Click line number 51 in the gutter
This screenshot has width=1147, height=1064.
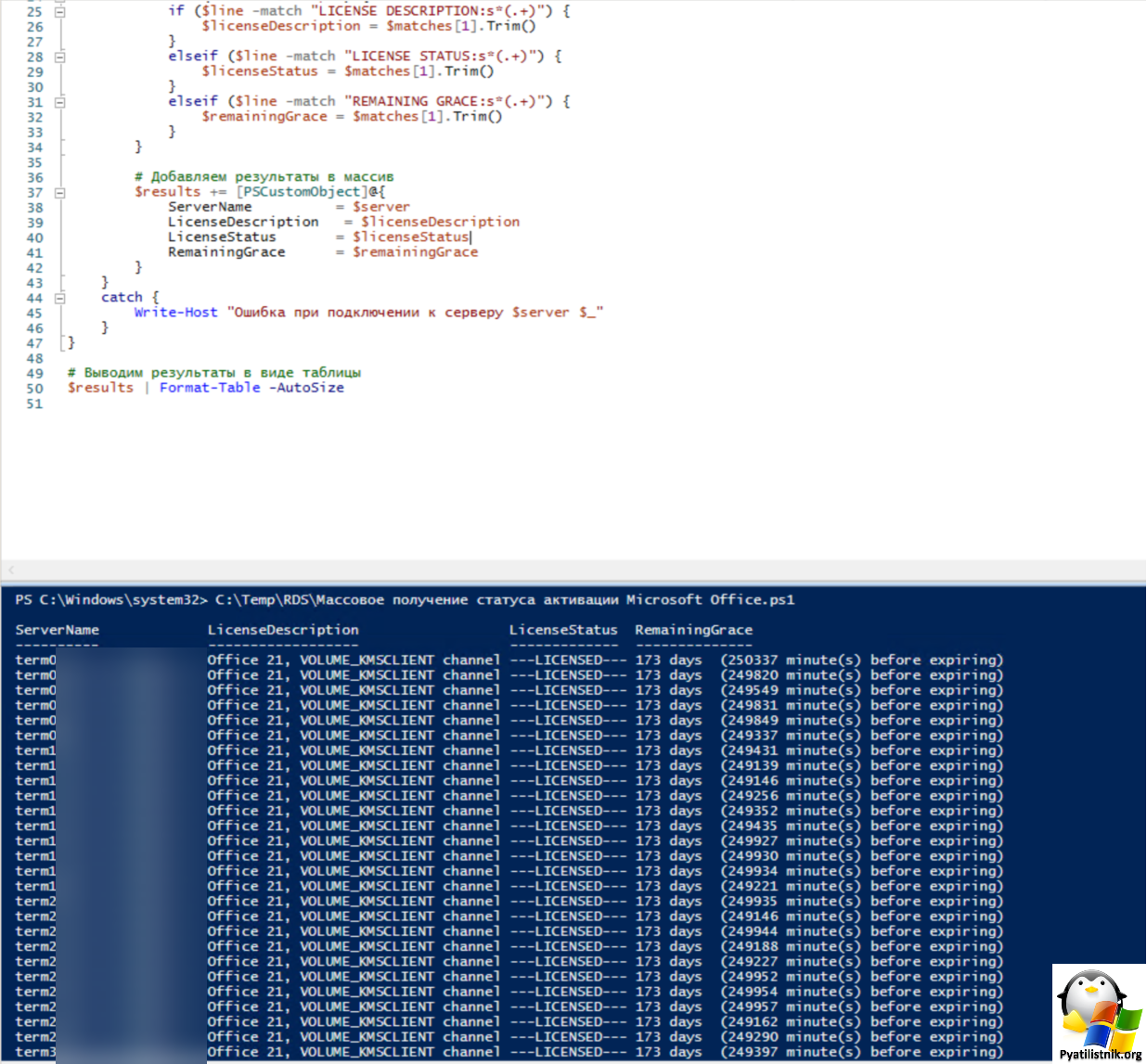pyautogui.click(x=34, y=404)
